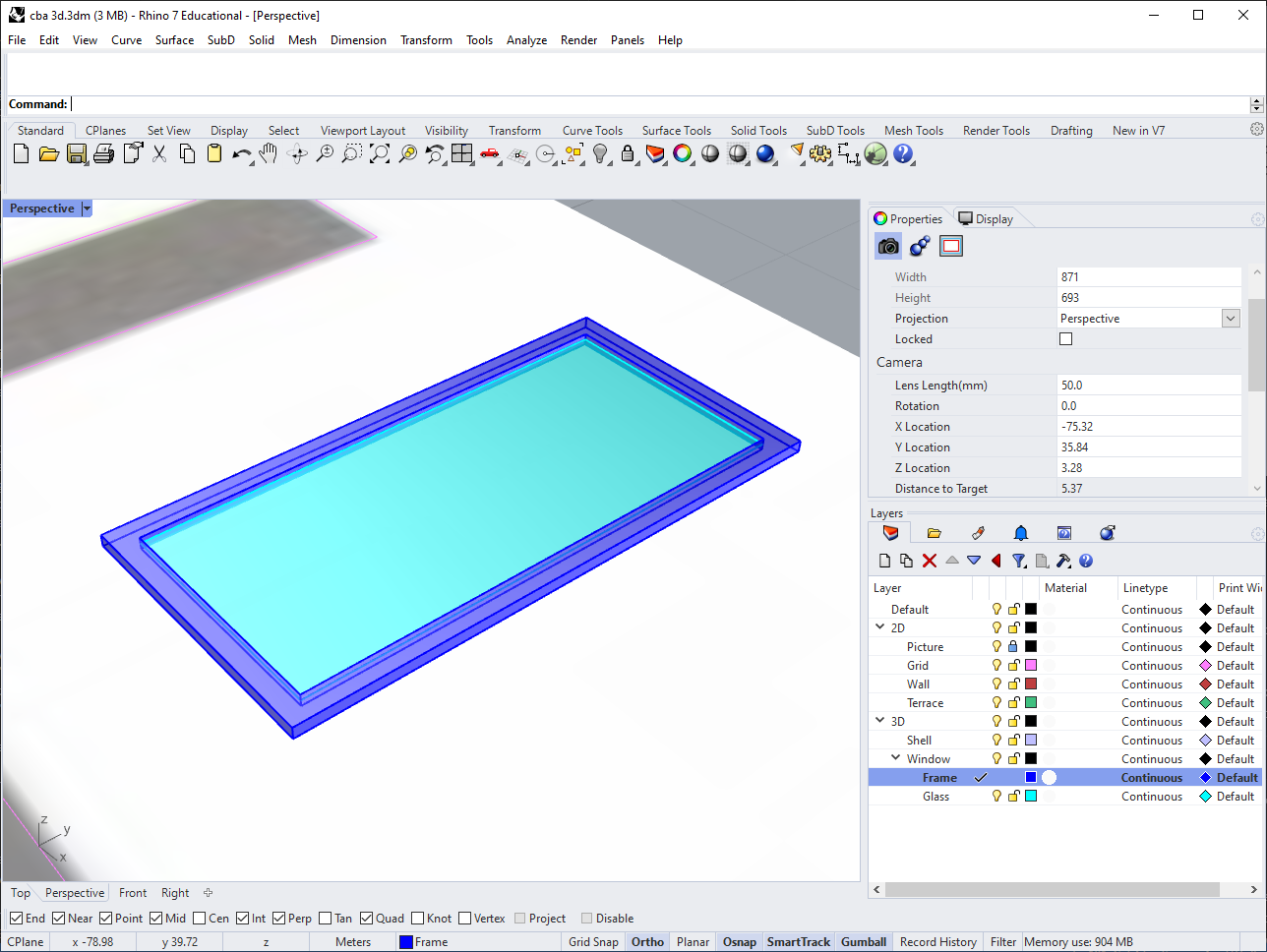Screen dimensions: 1267x952
Task: Click the four-viewport layout icon
Action: tap(462, 153)
